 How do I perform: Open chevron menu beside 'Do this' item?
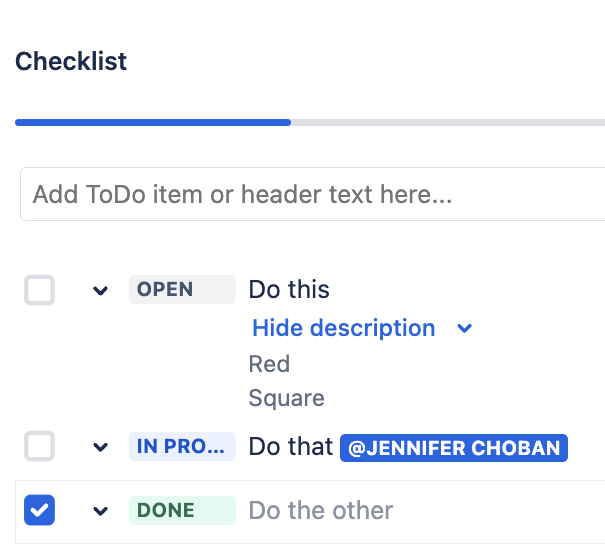tap(100, 291)
